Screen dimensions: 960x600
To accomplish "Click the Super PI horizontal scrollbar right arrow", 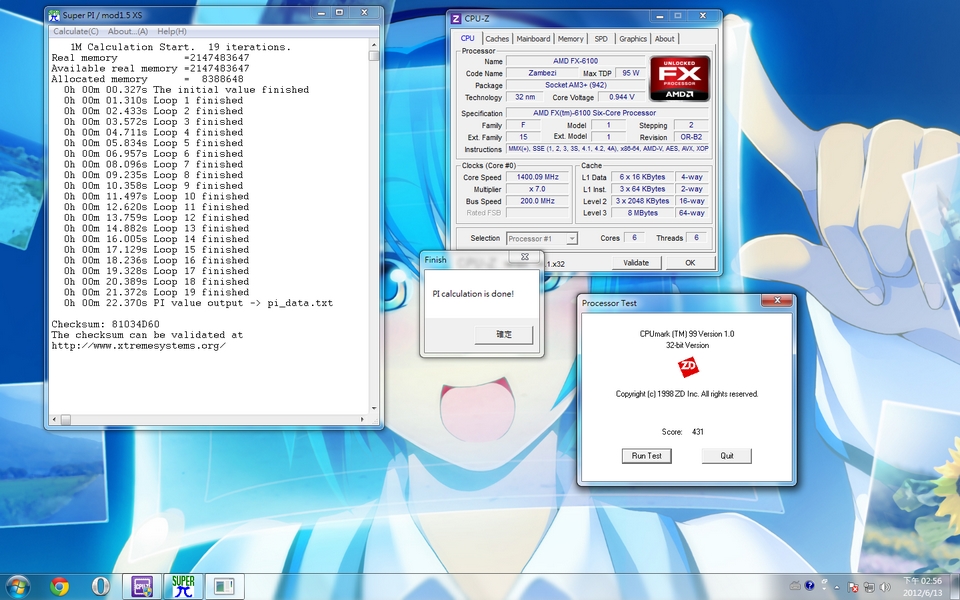I will click(x=362, y=419).
